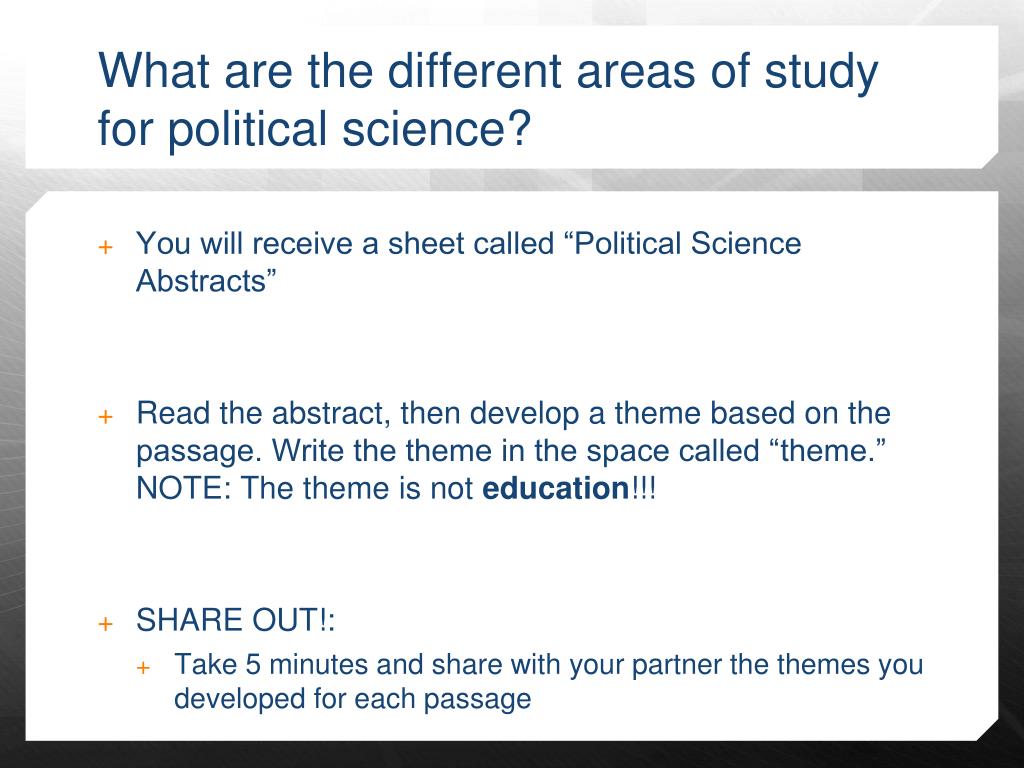Click the text "developed for each passage"

[353, 699]
